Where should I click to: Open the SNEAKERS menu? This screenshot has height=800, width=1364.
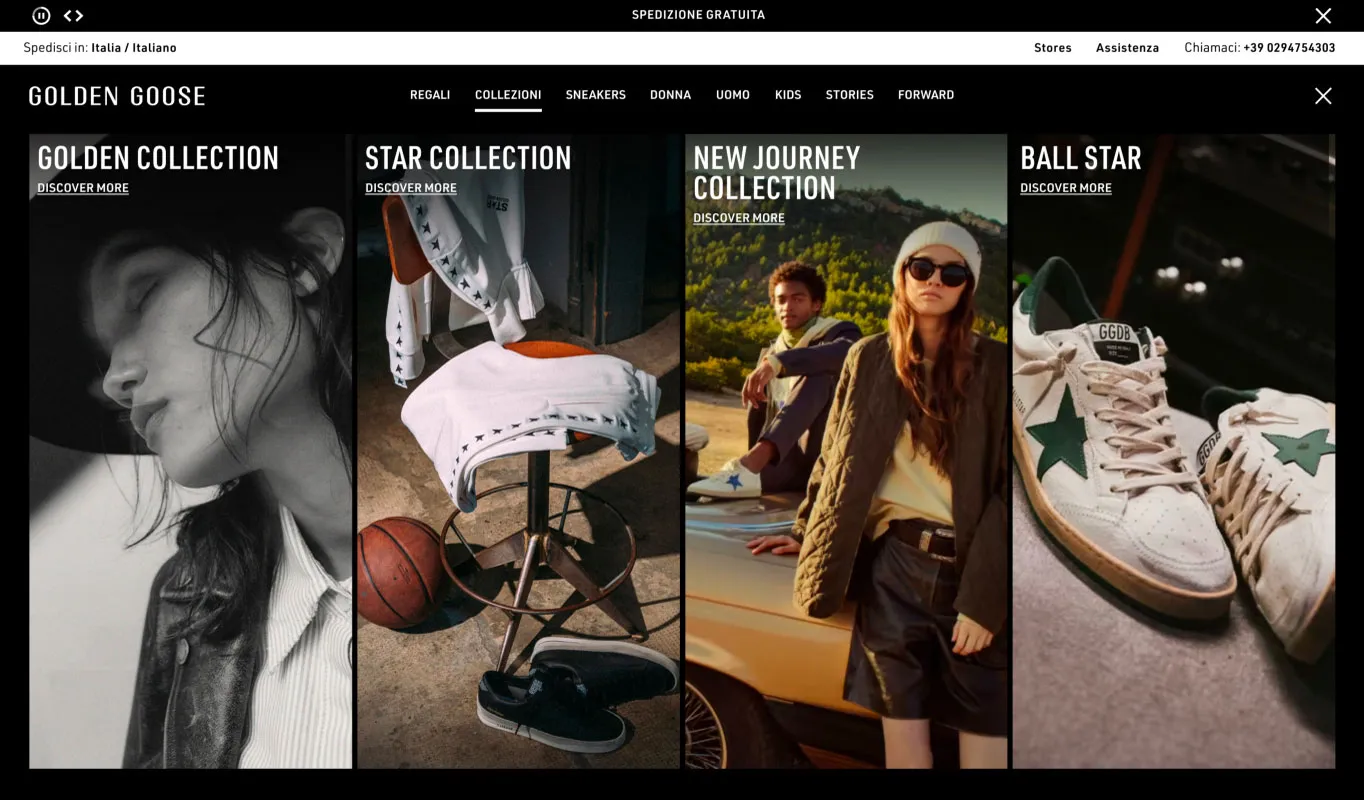(595, 94)
